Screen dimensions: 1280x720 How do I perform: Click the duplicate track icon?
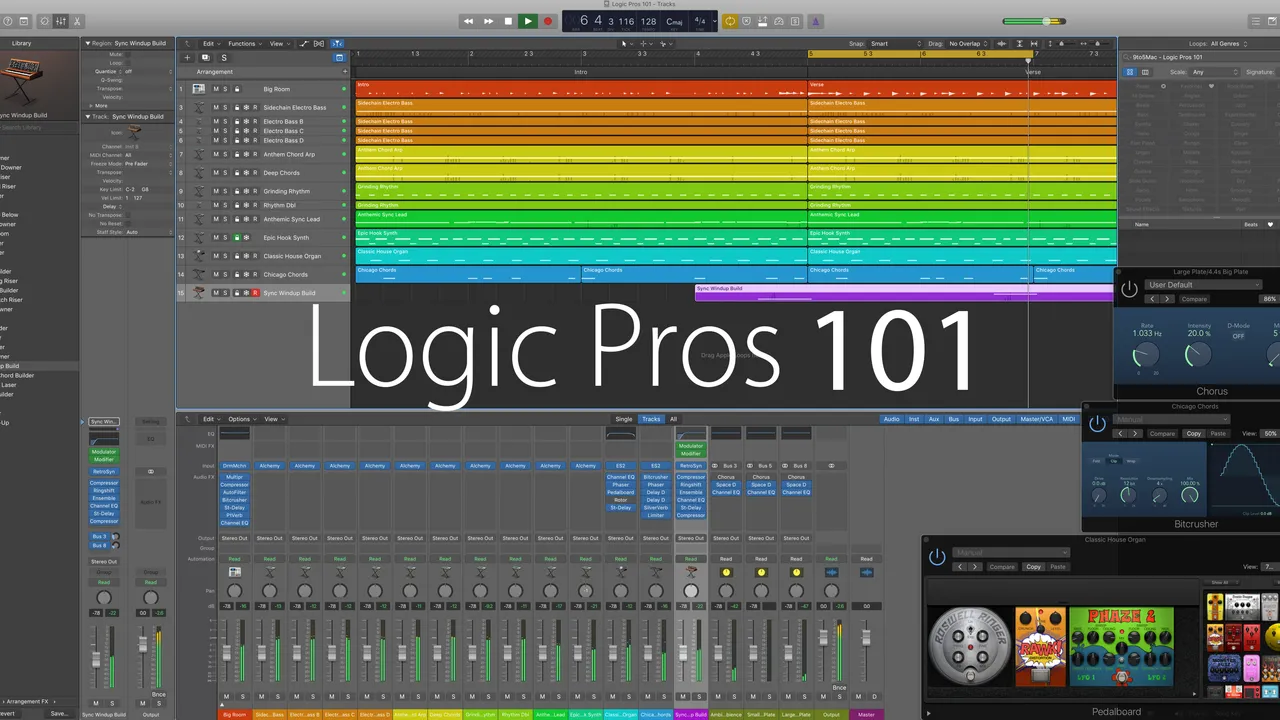tap(205, 58)
